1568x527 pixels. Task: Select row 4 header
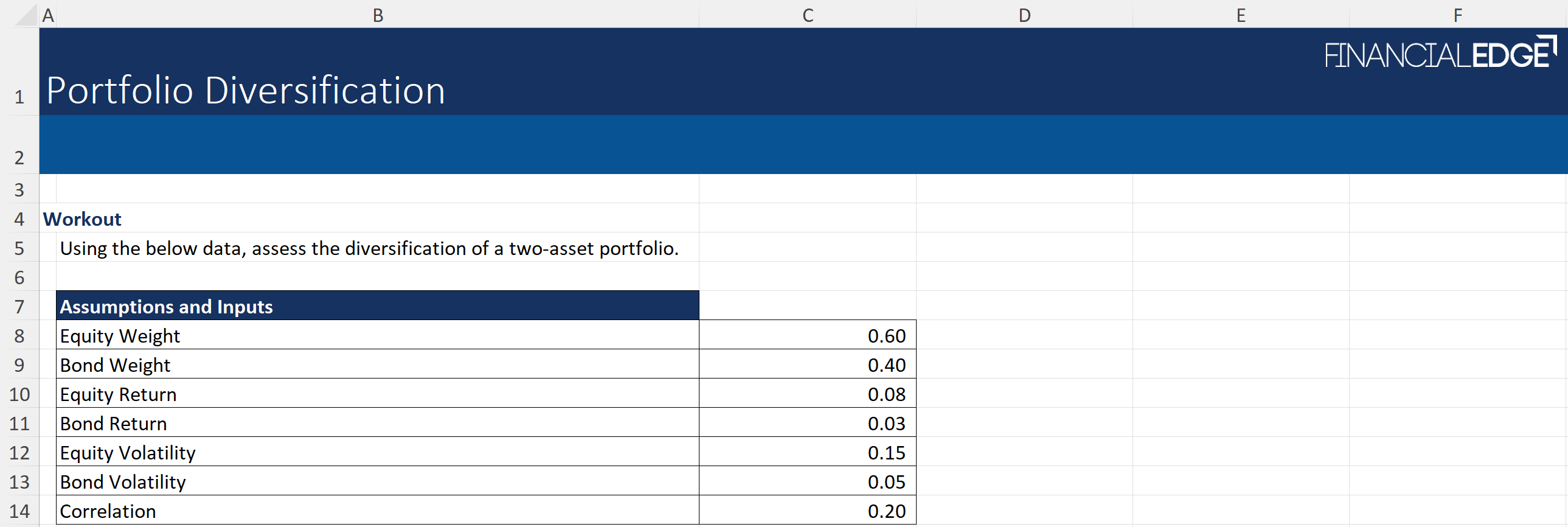pos(19,218)
